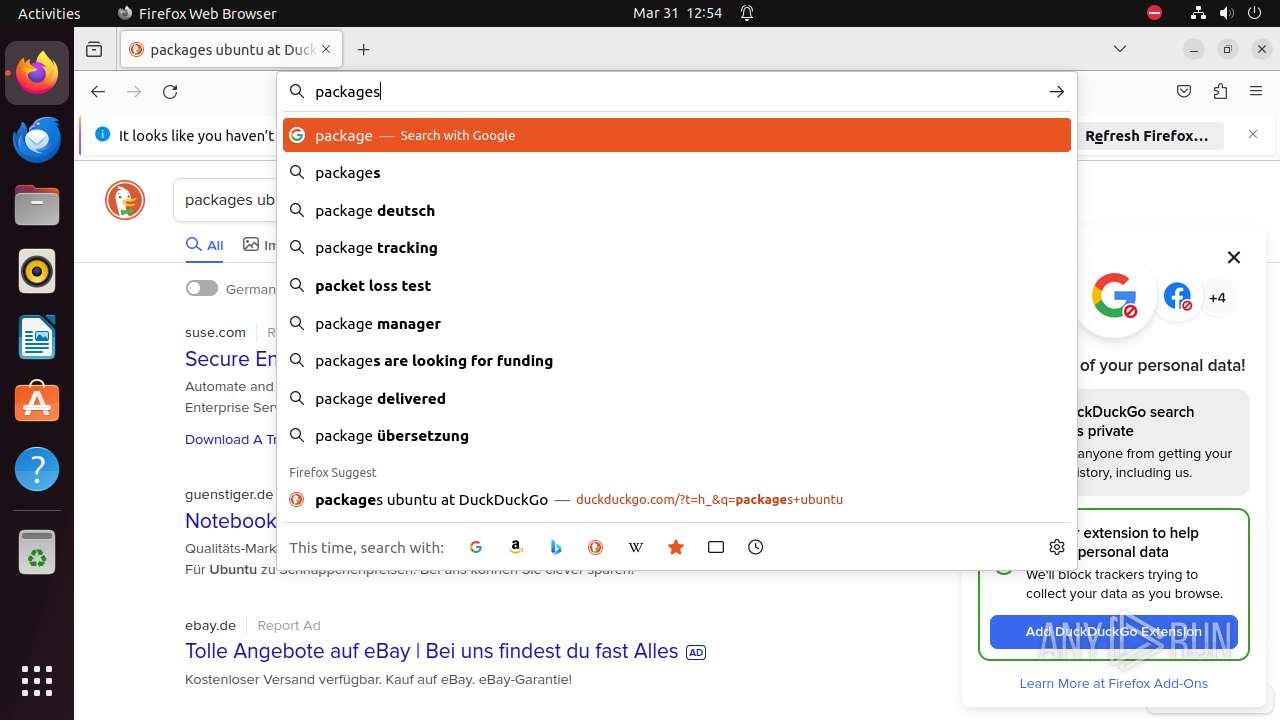Focus the address bar text field

click(677, 91)
